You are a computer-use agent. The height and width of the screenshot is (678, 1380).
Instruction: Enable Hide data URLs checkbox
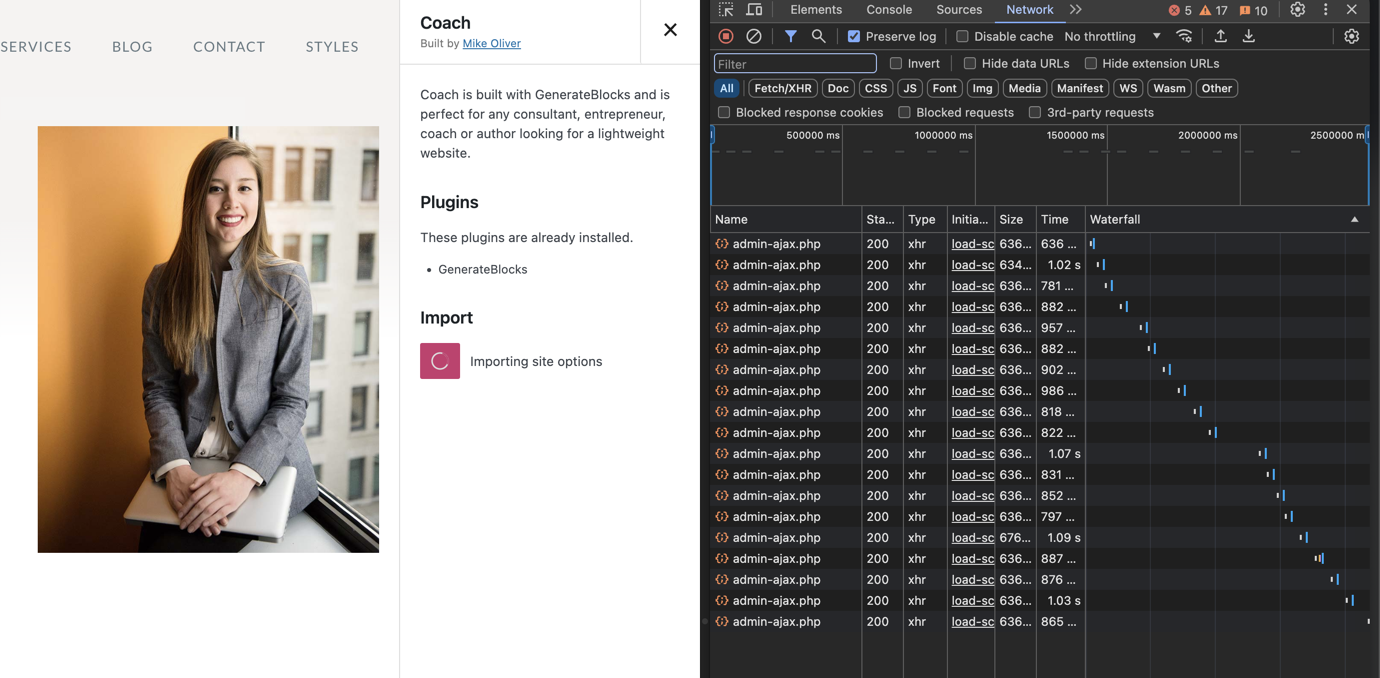coord(970,63)
